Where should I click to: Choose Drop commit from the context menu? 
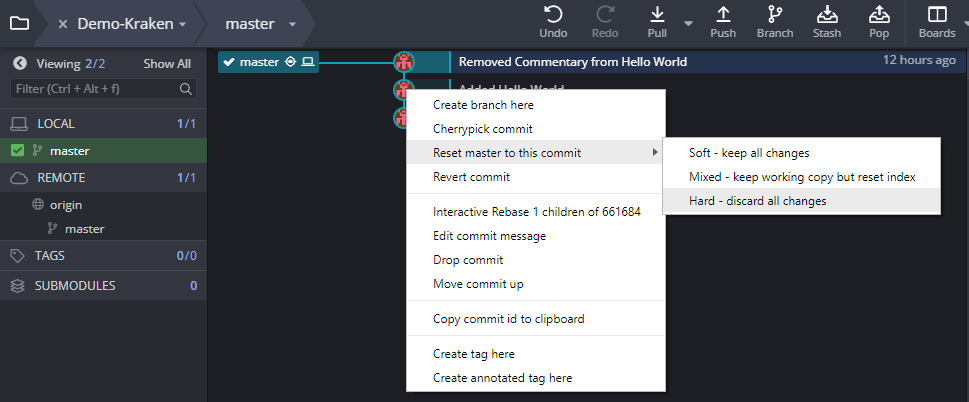point(536,261)
